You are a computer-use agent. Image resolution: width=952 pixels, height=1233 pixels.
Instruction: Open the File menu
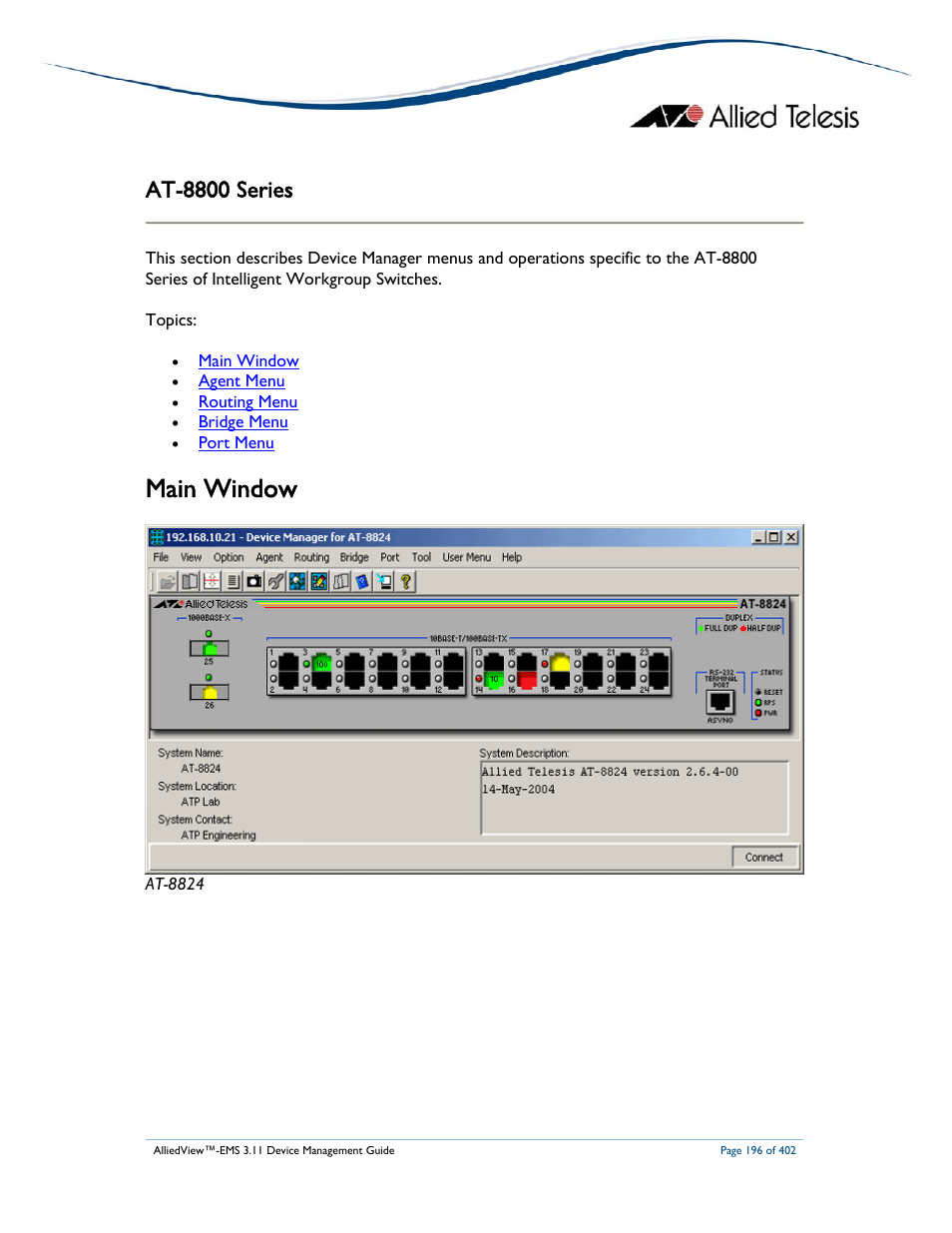[x=161, y=557]
